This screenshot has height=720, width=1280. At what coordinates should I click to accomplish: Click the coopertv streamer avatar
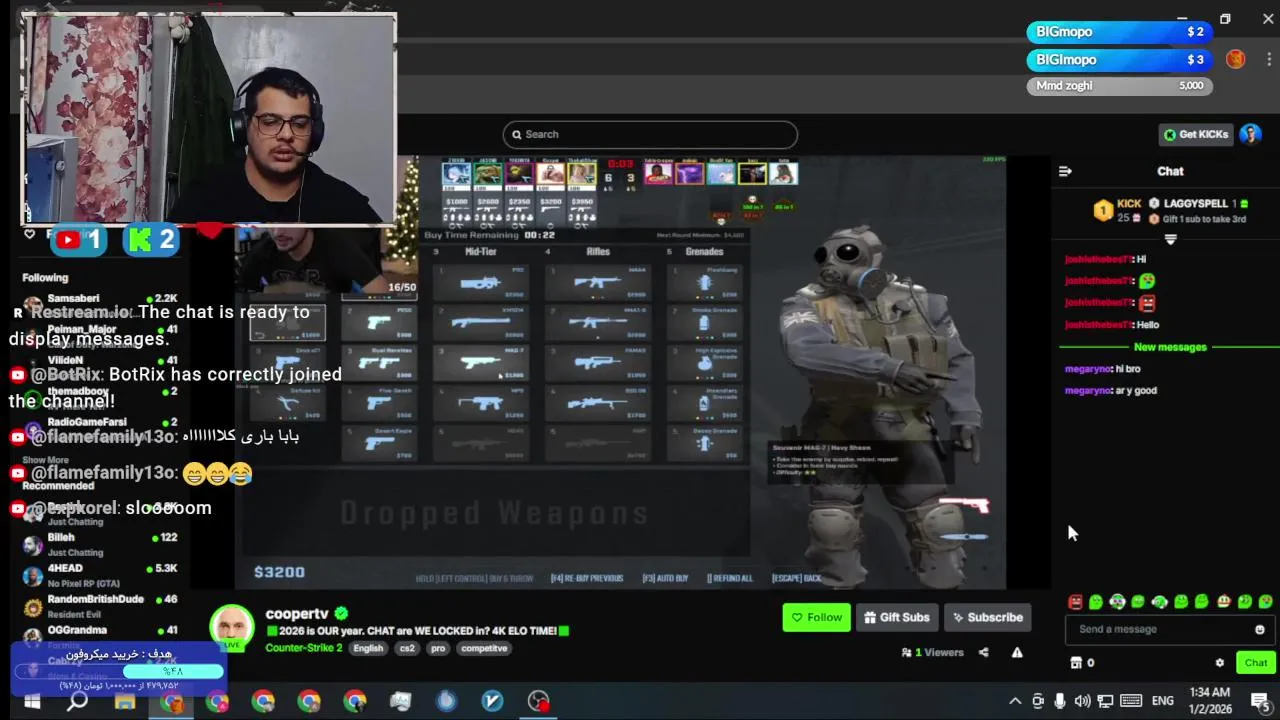(x=231, y=628)
